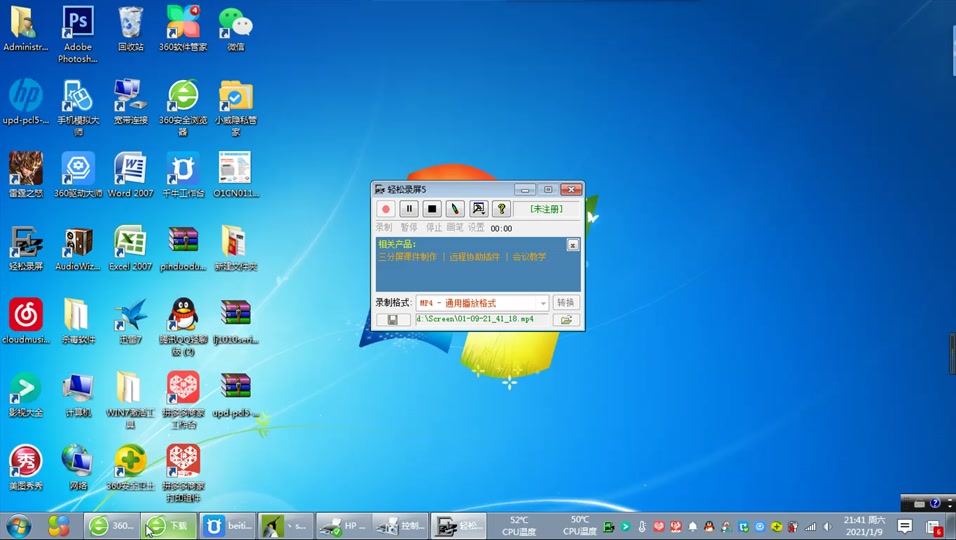Viewport: 956px width, 540px height.
Task: Open the screen recorder settings icon
Action: [478, 209]
